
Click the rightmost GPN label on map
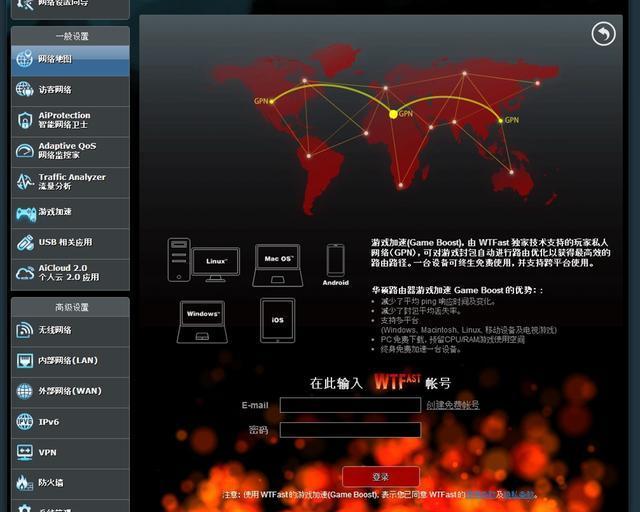click(x=511, y=120)
